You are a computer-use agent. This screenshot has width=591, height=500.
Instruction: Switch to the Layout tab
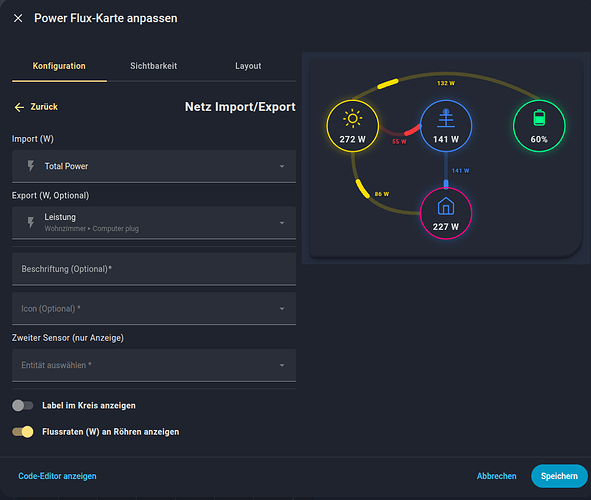(x=248, y=66)
